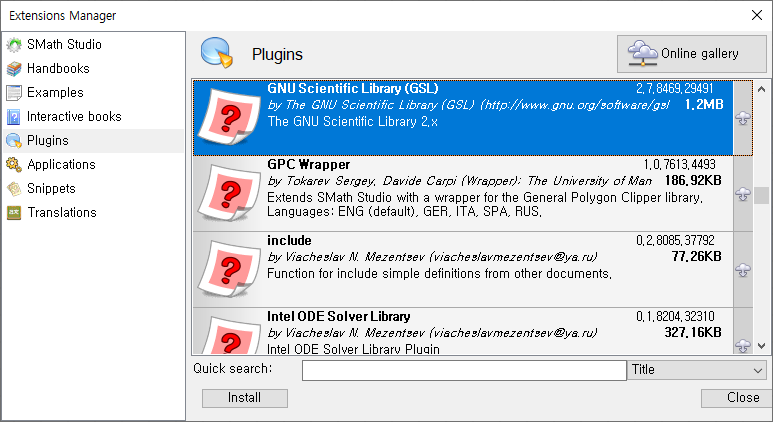This screenshot has width=773, height=422.
Task: Select the GPC Wrapper plugin title
Action: click(x=309, y=165)
